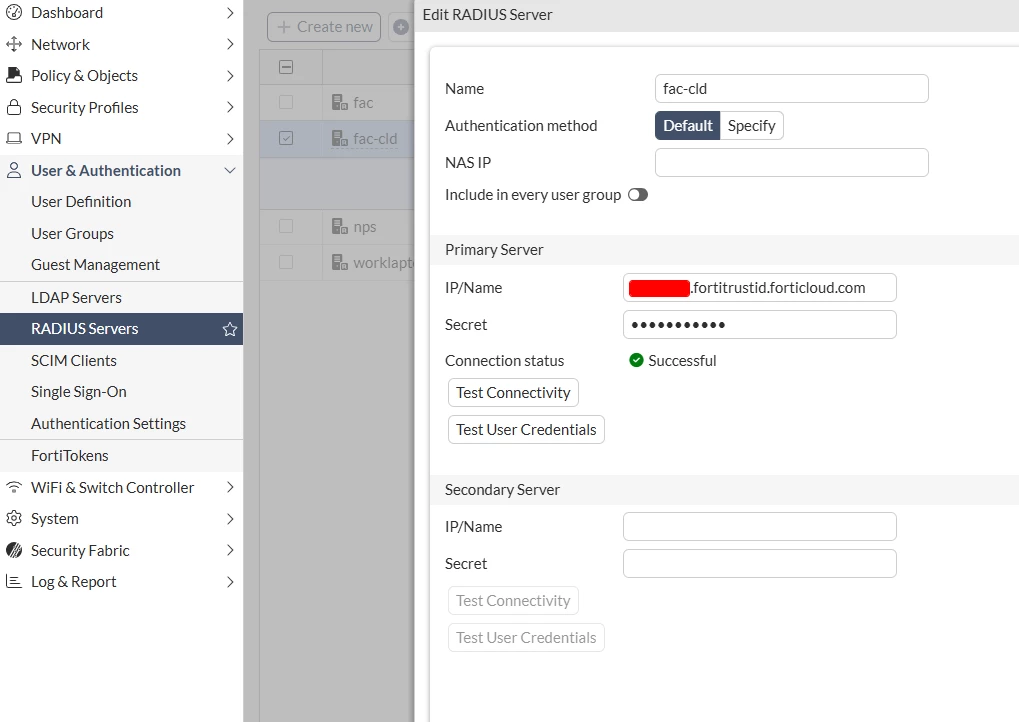
Task: Click the System gear icon
Action: tap(14, 519)
